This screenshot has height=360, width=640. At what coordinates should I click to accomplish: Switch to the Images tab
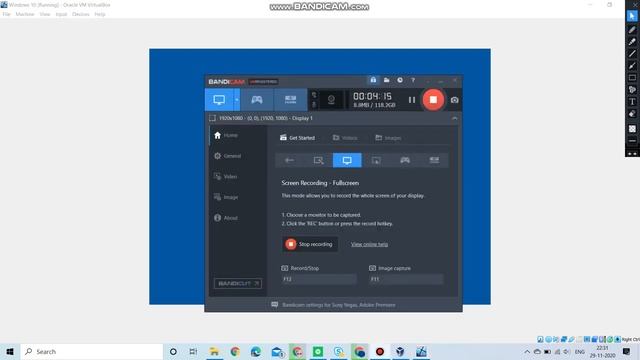click(x=388, y=138)
